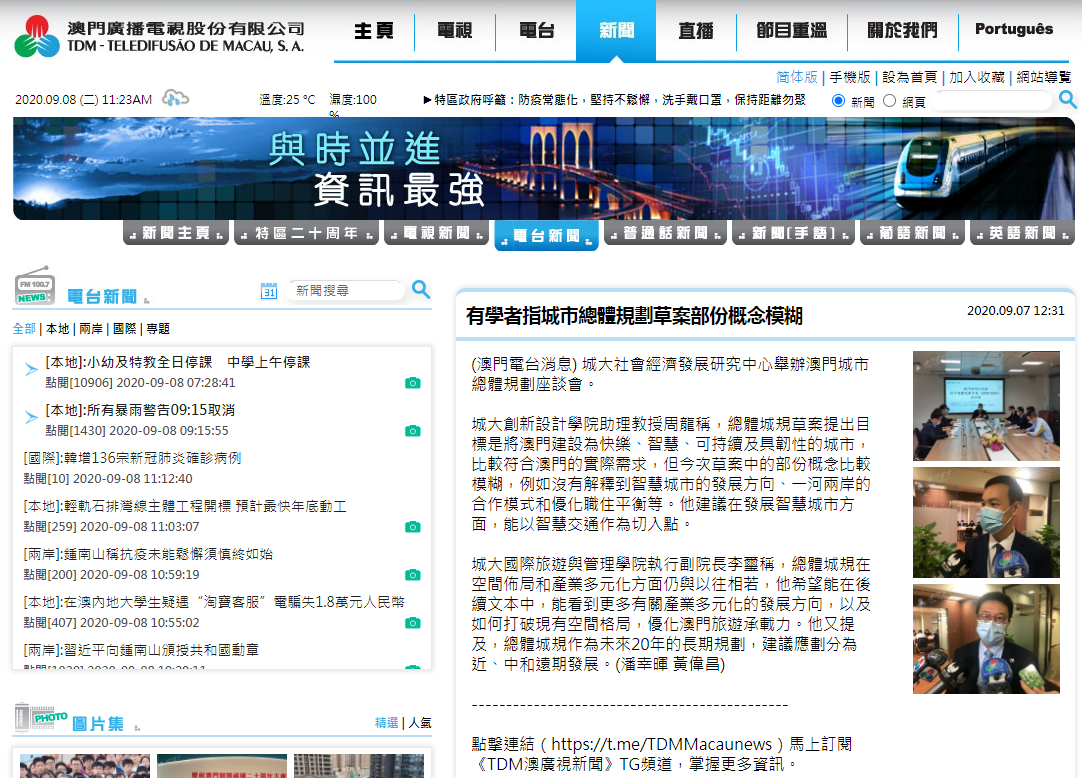Click the top-right site search magnifier icon
Viewport: 1082px width, 778px height.
1068,99
